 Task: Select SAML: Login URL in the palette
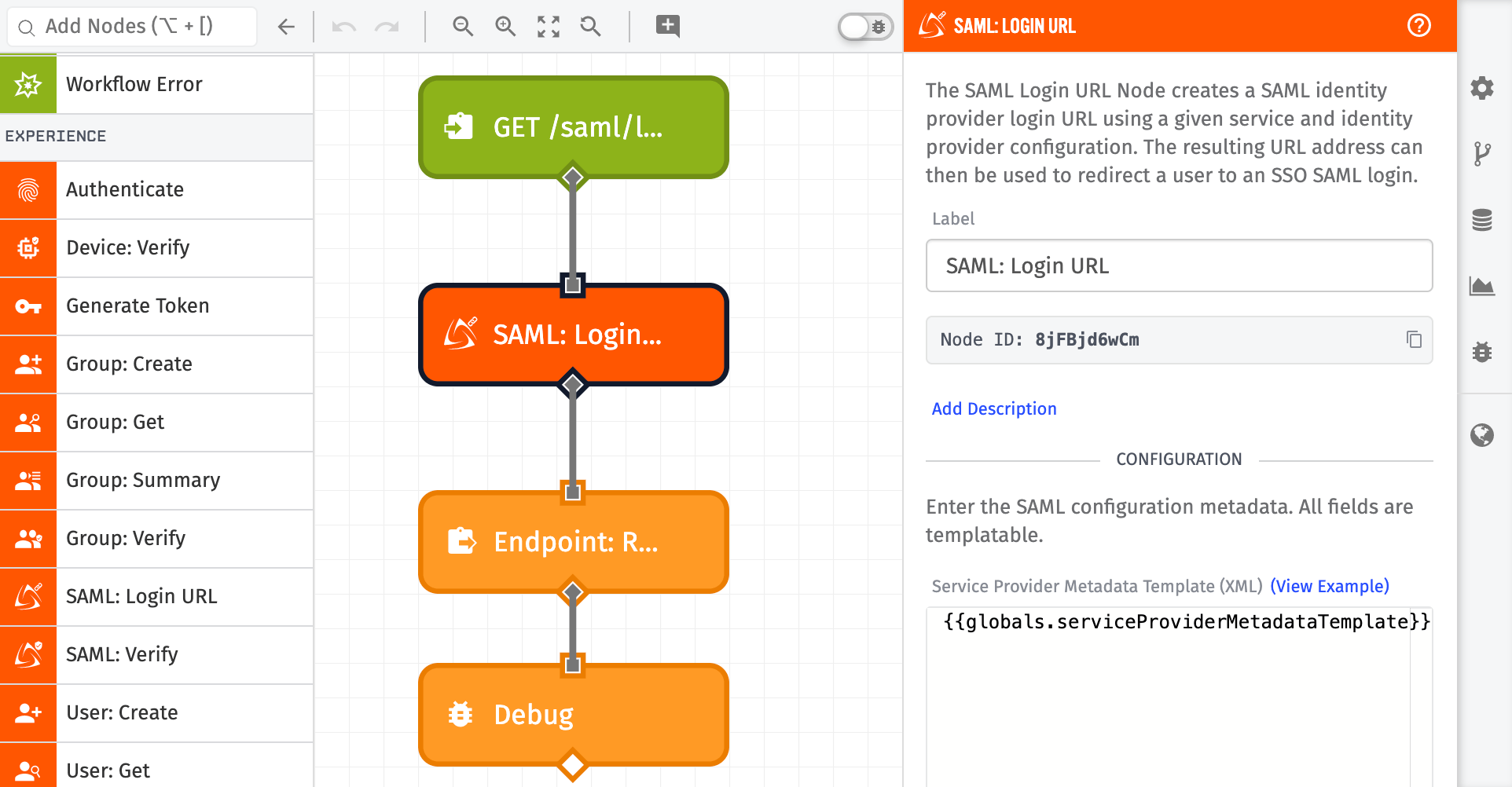click(156, 596)
